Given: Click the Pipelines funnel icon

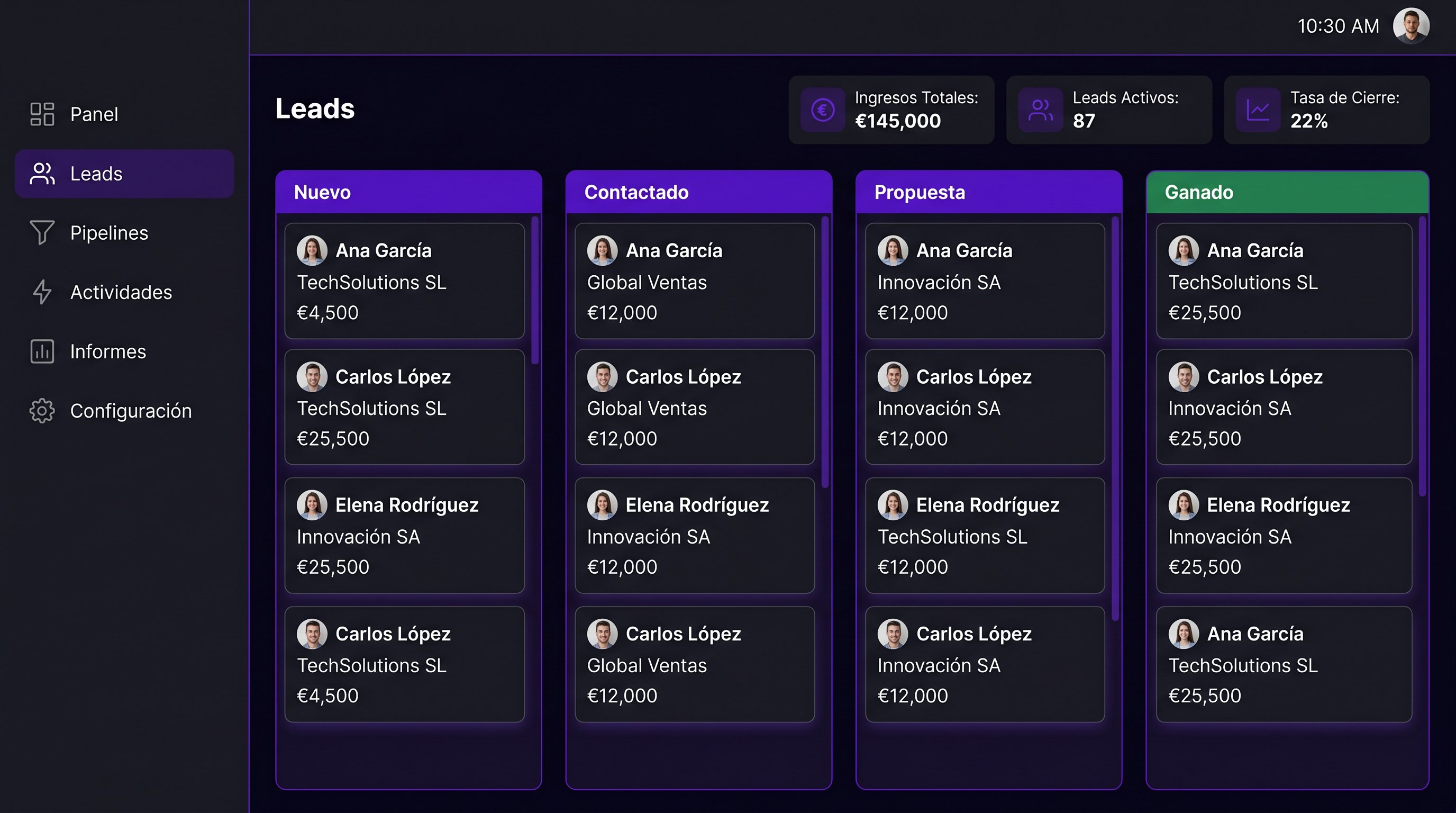Looking at the screenshot, I should pyautogui.click(x=42, y=232).
